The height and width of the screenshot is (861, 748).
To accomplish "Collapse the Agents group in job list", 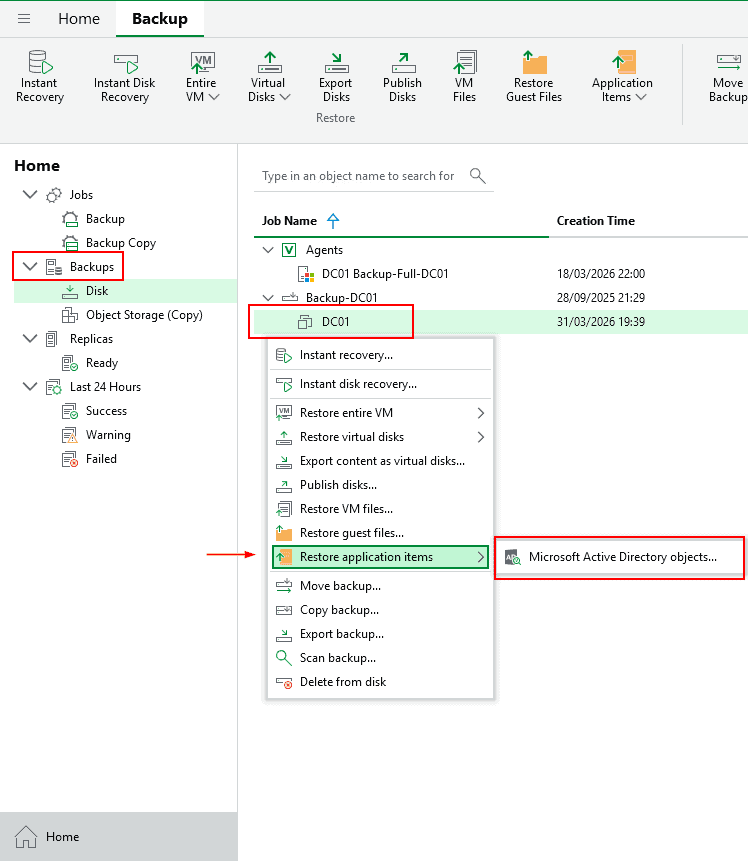I will (267, 250).
